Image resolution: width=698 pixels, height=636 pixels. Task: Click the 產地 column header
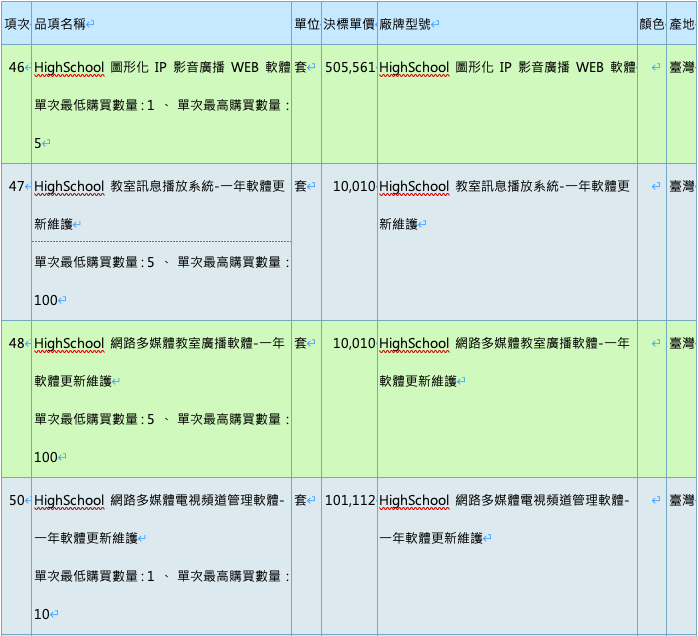tap(682, 24)
